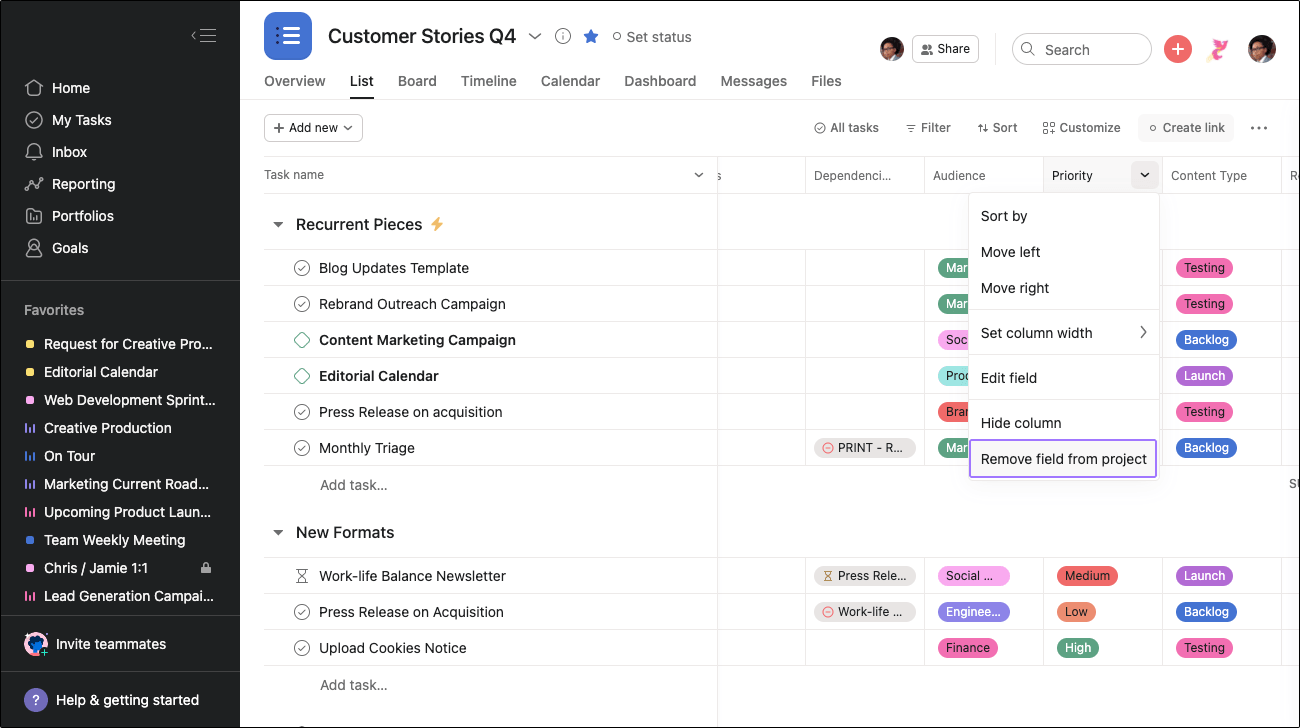Viewport: 1300px width, 728px height.
Task: Mark Upload Cookies Notice complete
Action: point(302,648)
